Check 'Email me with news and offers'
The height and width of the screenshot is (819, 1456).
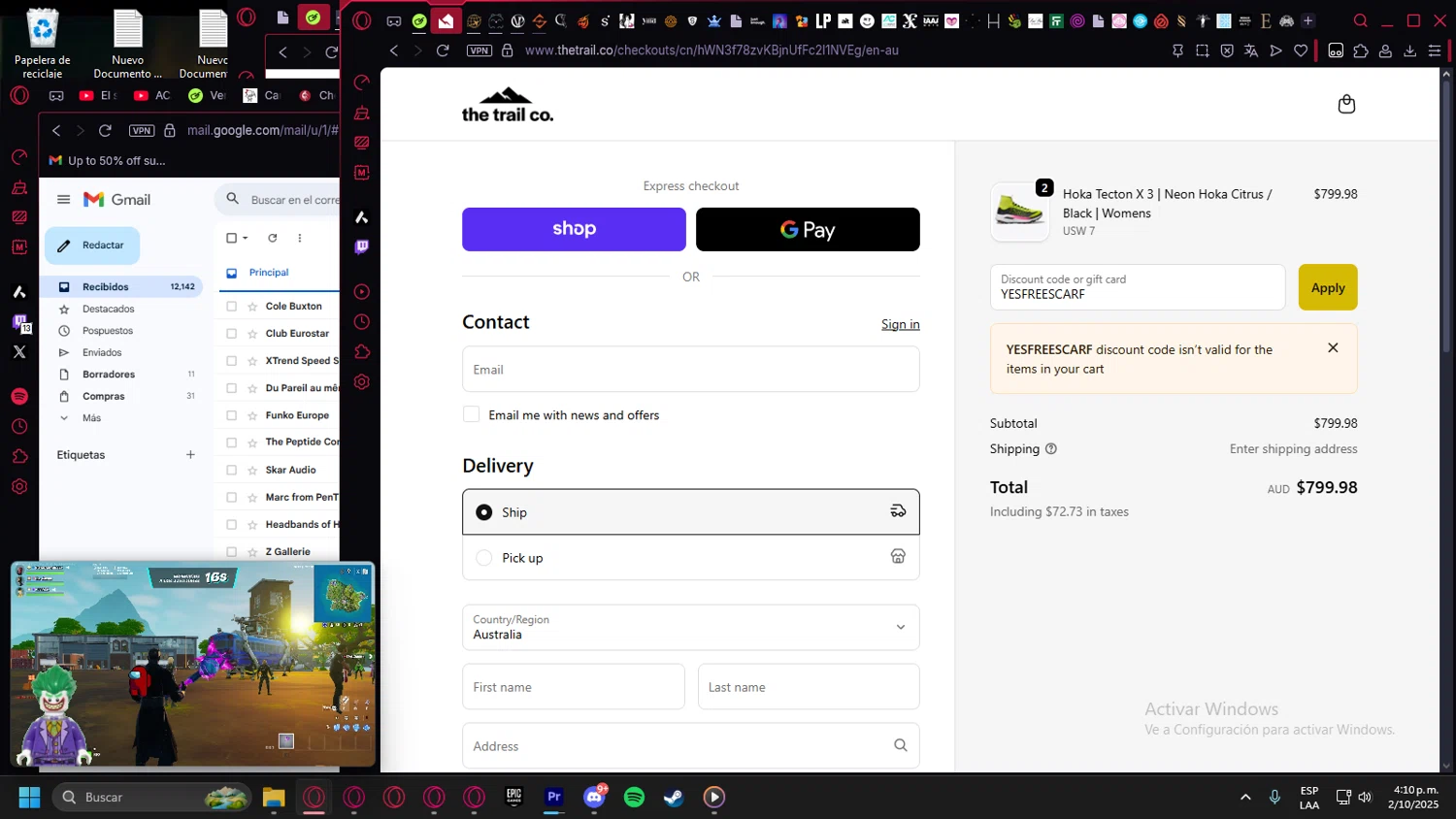click(x=472, y=414)
